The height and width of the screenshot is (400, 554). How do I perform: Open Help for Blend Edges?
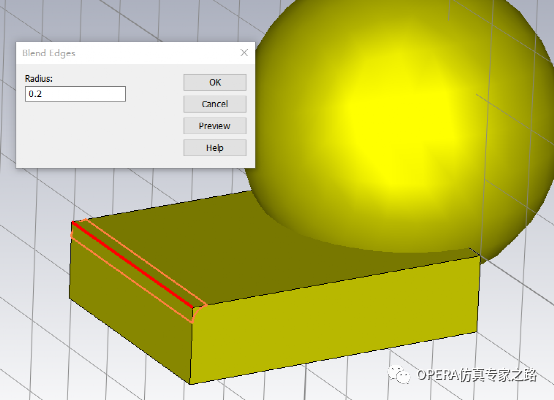(x=215, y=148)
